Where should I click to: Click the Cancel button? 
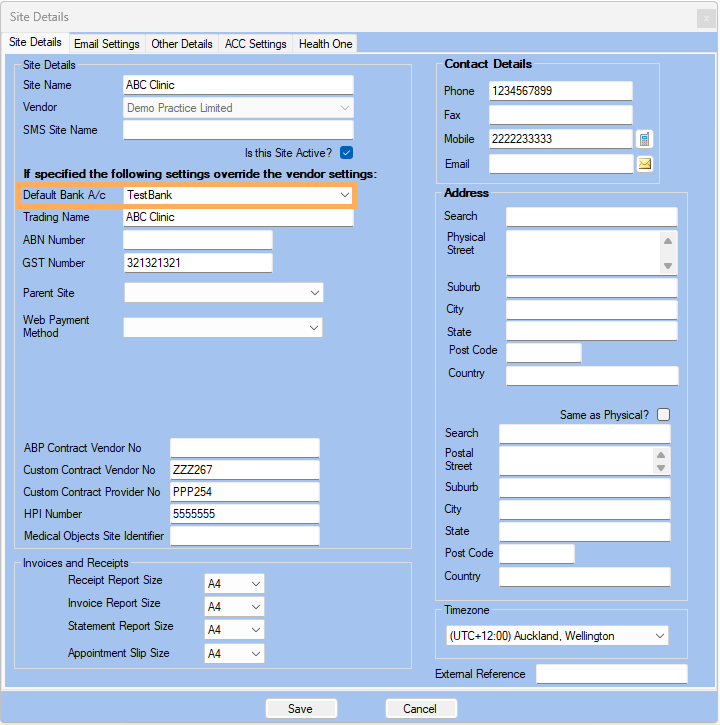[421, 708]
